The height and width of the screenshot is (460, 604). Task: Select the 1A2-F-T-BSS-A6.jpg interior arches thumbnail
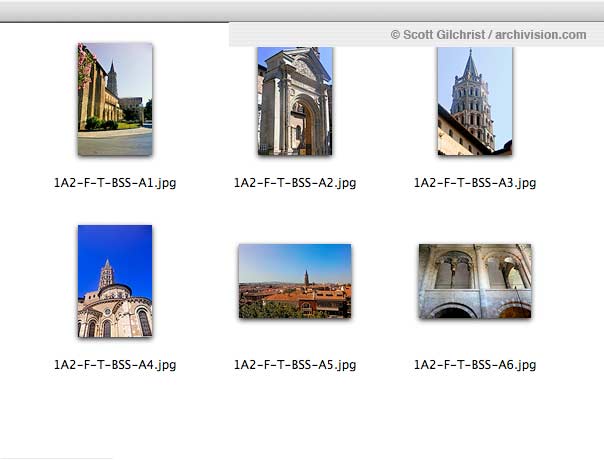tap(475, 281)
